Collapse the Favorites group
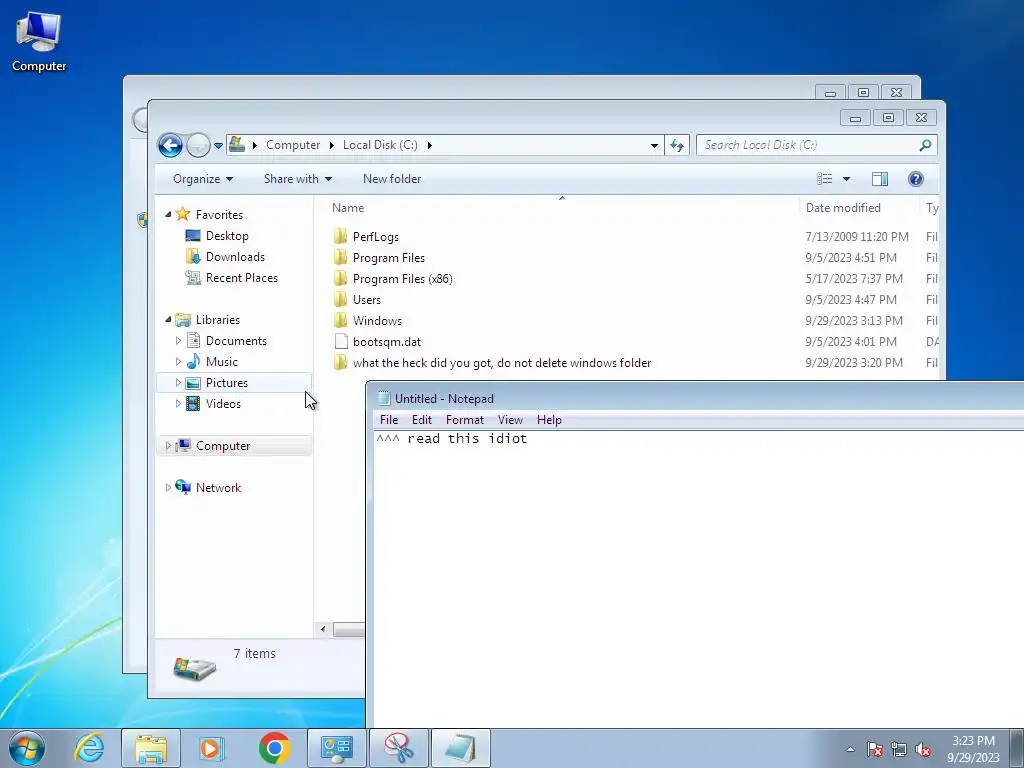This screenshot has width=1024, height=768. click(168, 214)
